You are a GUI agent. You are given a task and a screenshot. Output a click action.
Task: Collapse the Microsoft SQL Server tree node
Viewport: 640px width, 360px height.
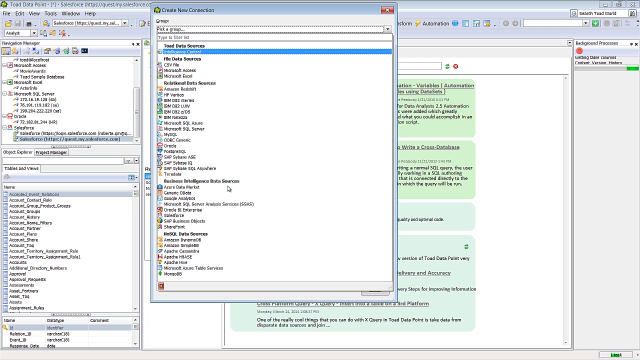pyautogui.click(x=4, y=93)
